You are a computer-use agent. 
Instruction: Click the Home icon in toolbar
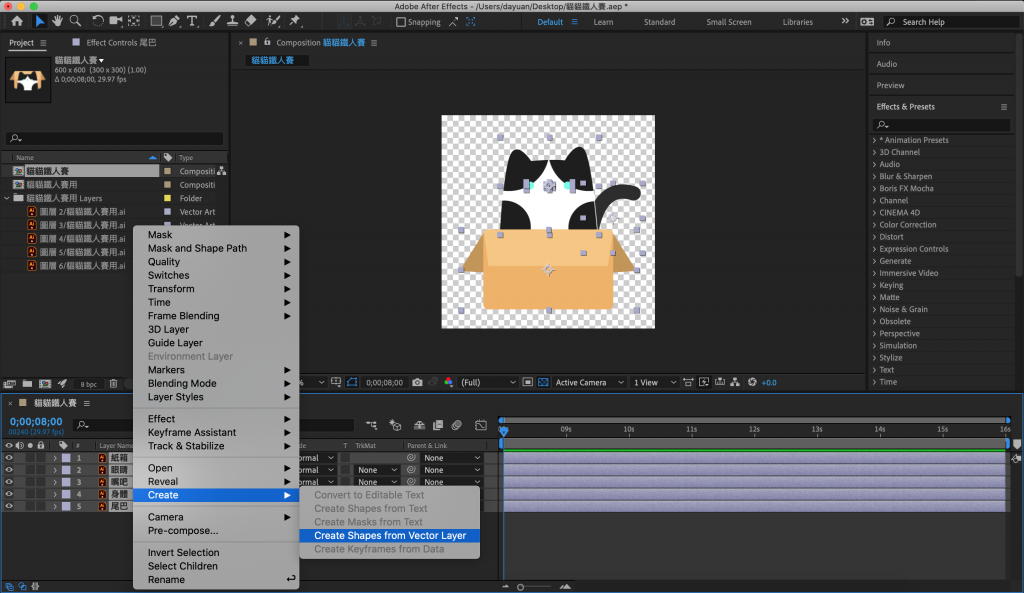17,21
